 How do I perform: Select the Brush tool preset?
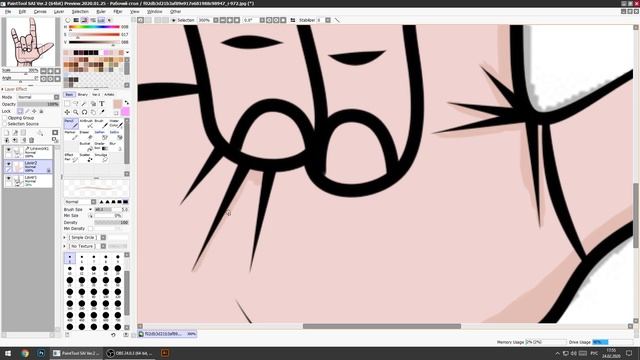coord(100,124)
